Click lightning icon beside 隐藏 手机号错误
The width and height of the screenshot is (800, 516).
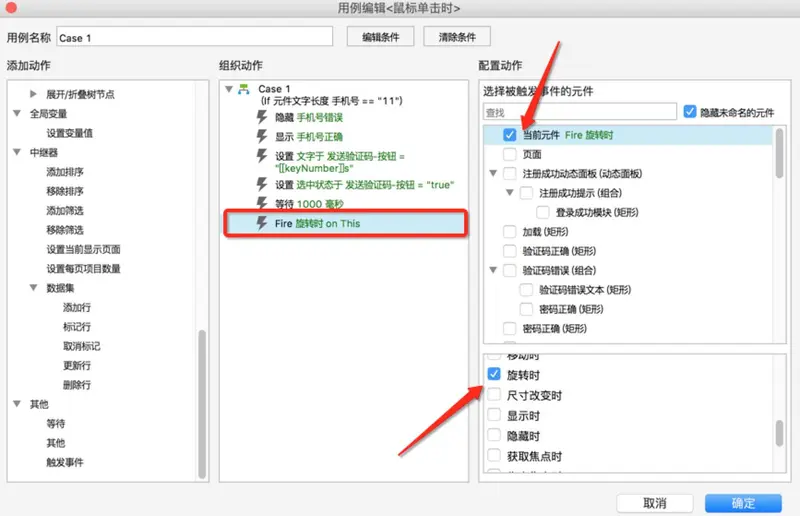(x=263, y=117)
